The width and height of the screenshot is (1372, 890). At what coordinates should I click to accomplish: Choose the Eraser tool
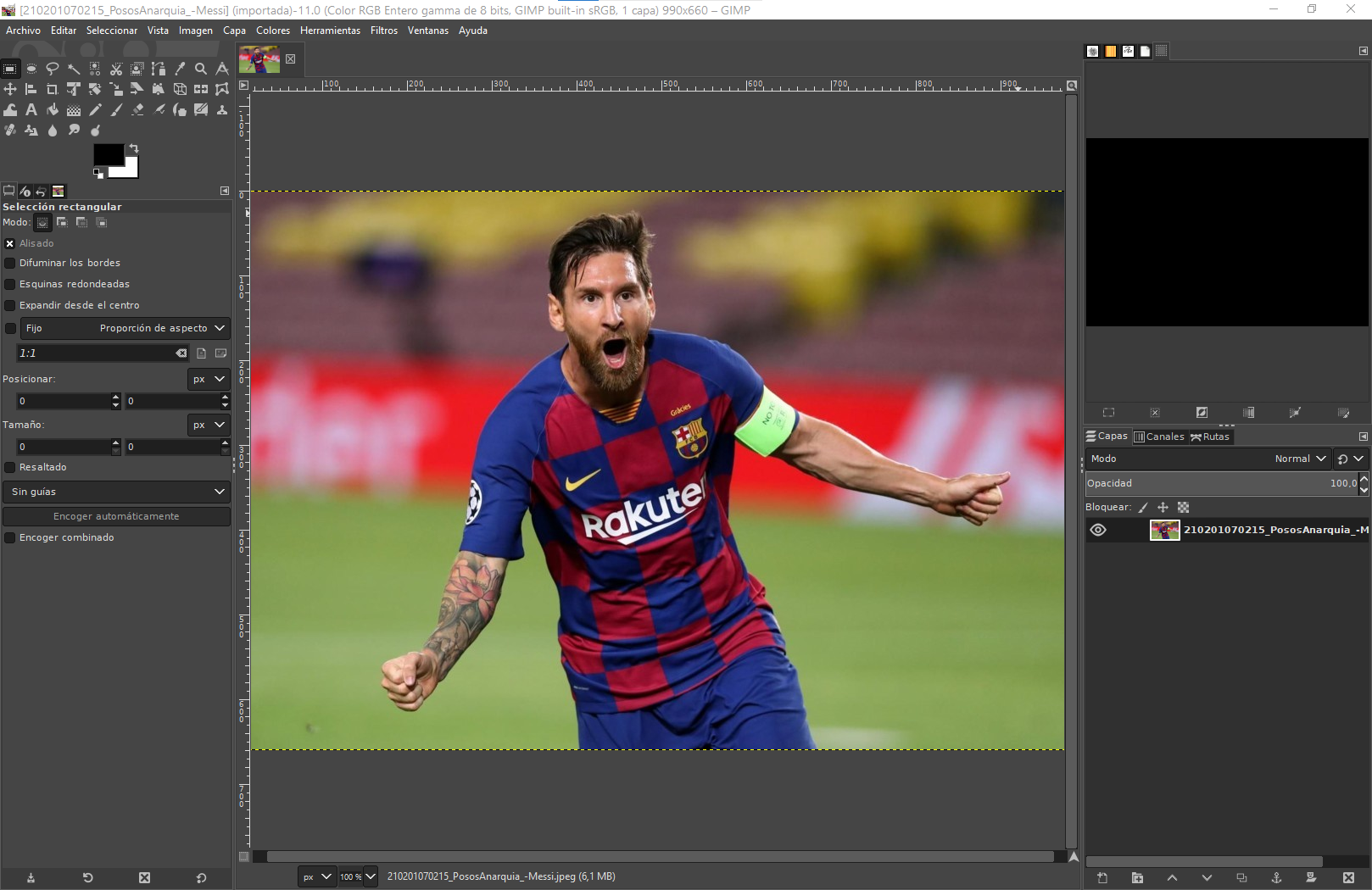click(x=137, y=109)
